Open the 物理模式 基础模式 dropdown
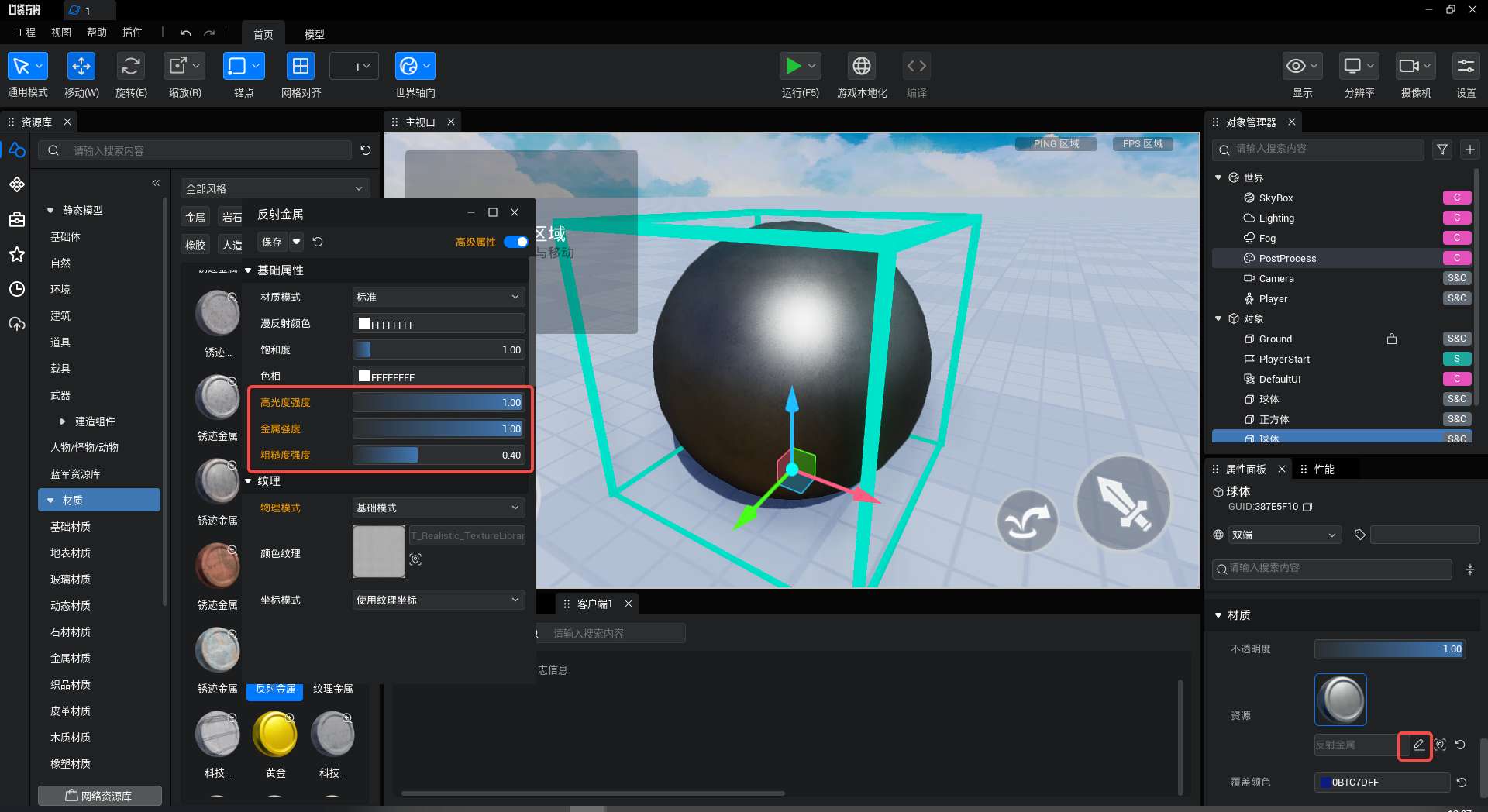Screen dimensions: 1488x812 tap(439, 507)
